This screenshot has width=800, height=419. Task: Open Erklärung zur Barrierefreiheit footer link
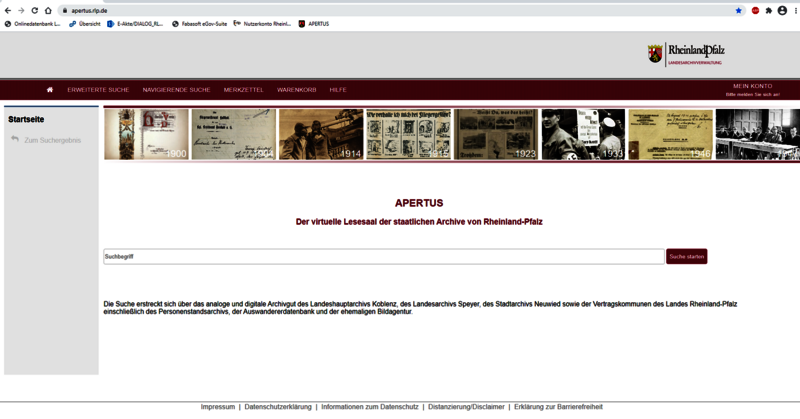[x=559, y=407]
